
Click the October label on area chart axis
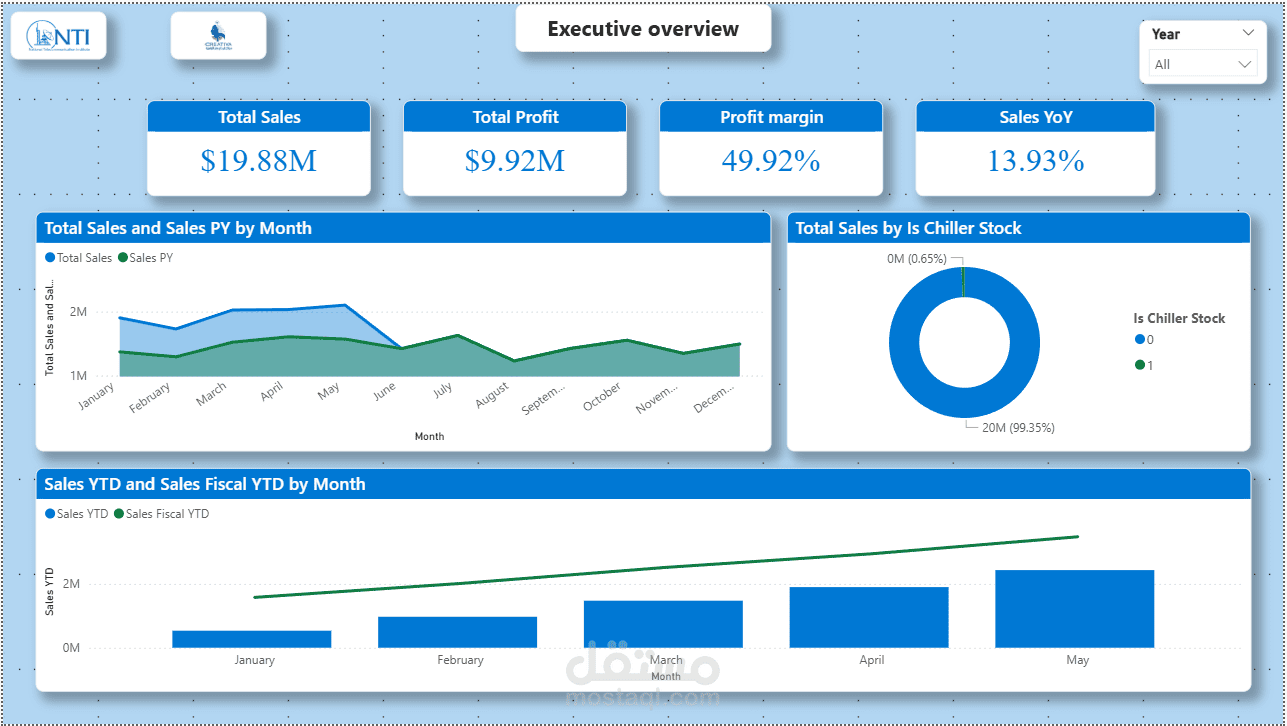click(602, 396)
